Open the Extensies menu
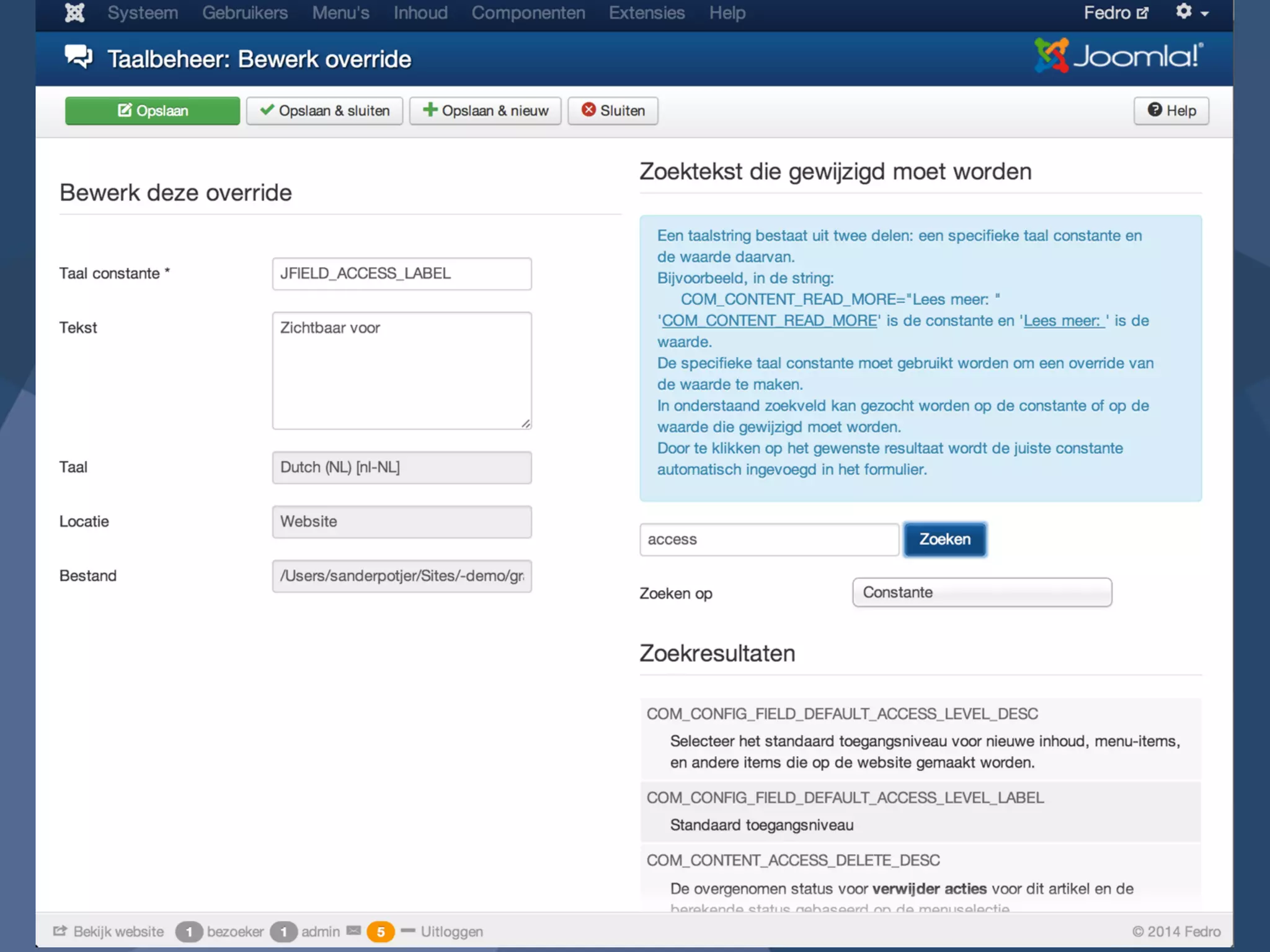The height and width of the screenshot is (952, 1270). pyautogui.click(x=646, y=12)
